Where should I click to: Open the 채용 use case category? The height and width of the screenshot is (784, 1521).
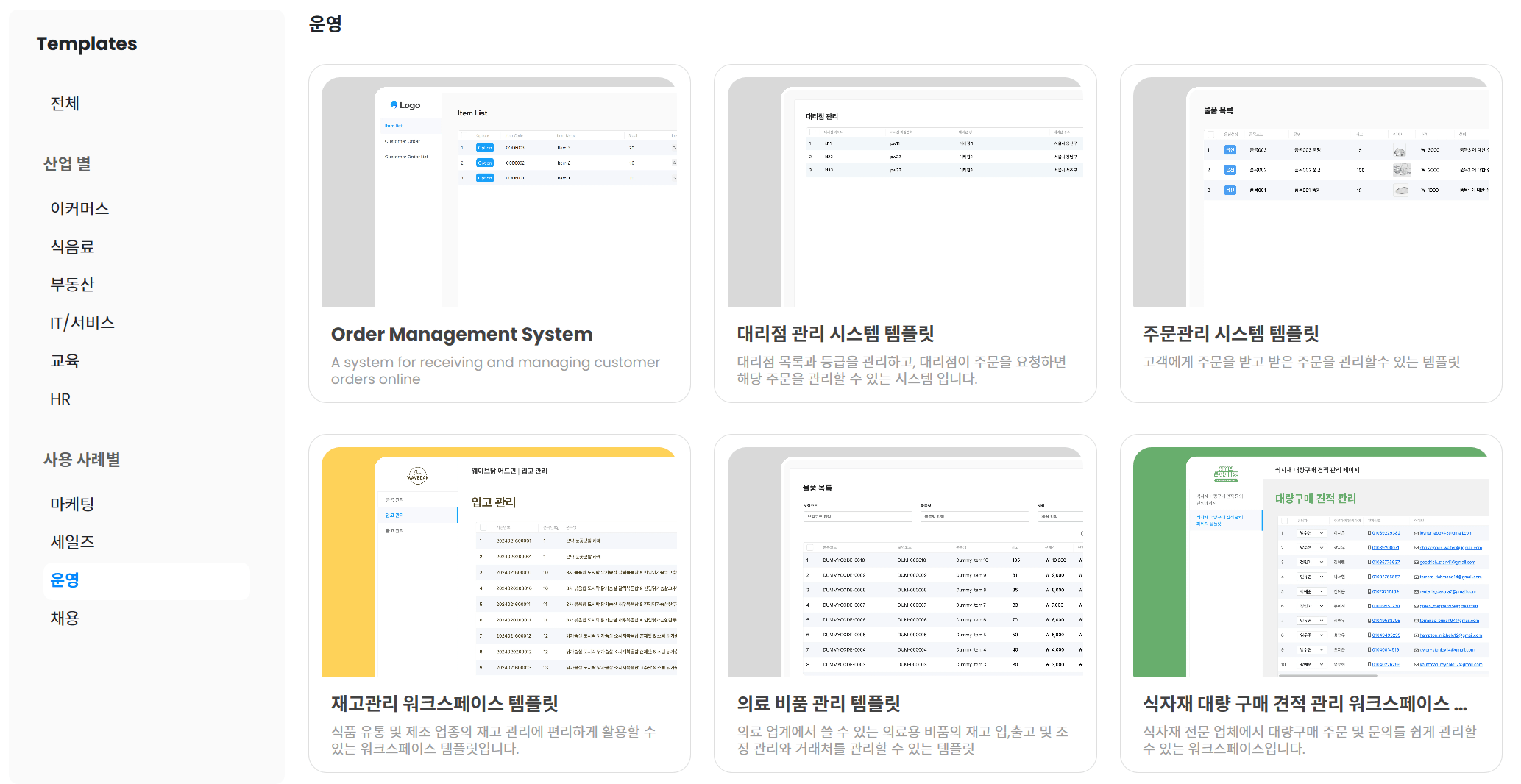[65, 619]
